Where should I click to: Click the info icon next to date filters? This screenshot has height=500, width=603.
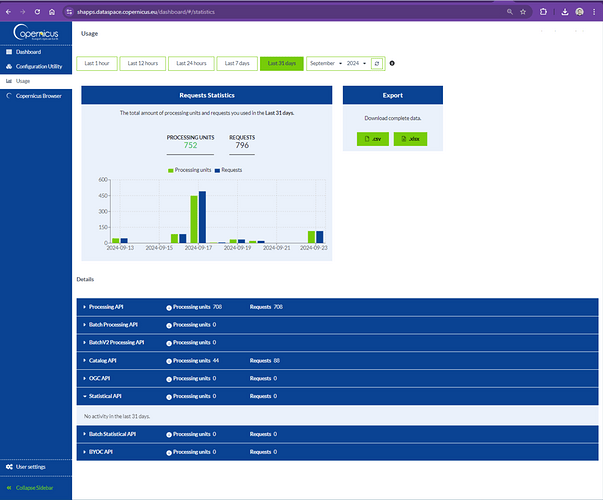tap(392, 63)
